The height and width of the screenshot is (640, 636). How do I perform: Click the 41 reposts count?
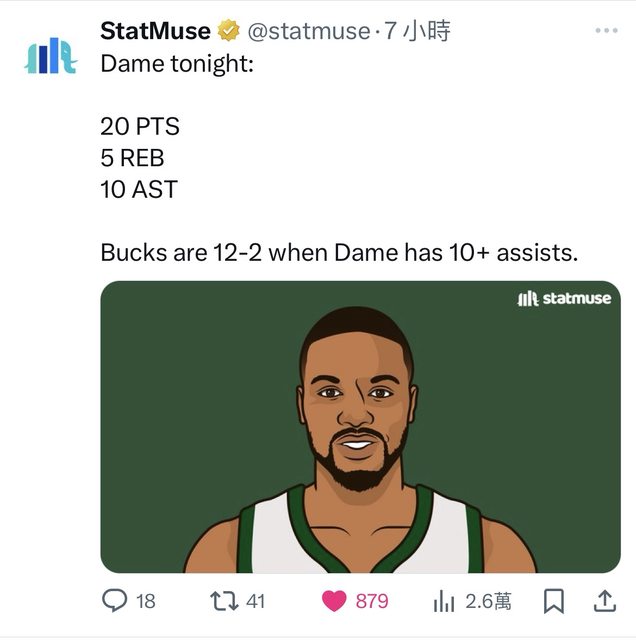(255, 601)
